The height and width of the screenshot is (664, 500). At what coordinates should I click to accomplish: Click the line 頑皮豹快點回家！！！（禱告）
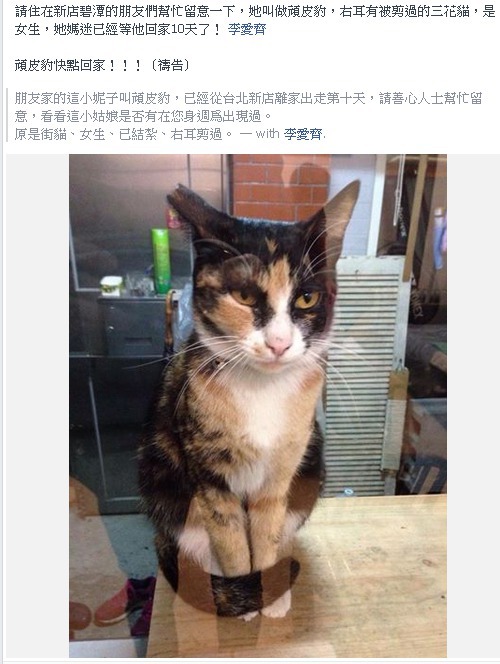coord(103,66)
